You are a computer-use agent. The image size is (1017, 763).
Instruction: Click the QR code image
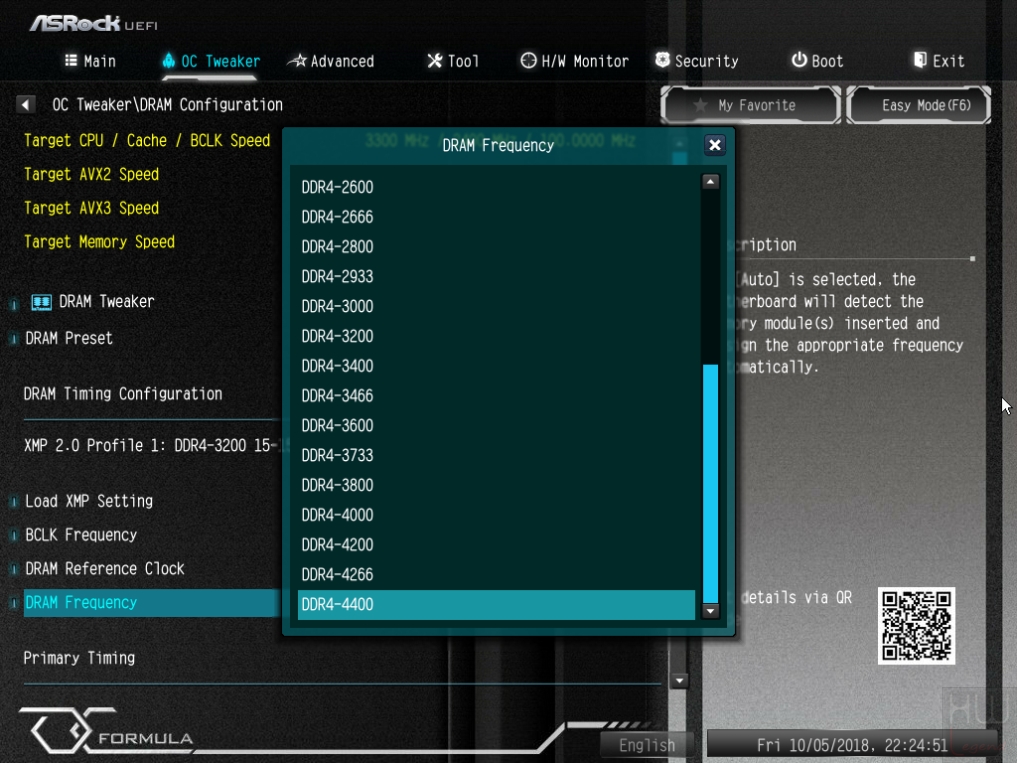pos(916,626)
